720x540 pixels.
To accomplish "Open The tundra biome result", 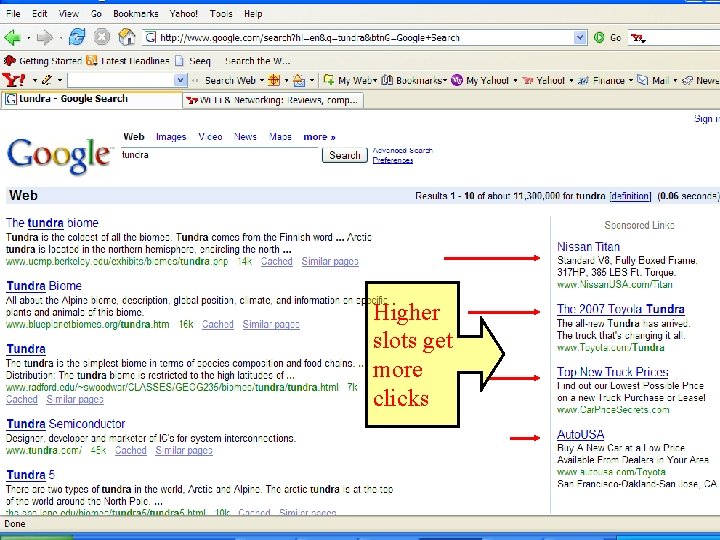I will pos(52,223).
